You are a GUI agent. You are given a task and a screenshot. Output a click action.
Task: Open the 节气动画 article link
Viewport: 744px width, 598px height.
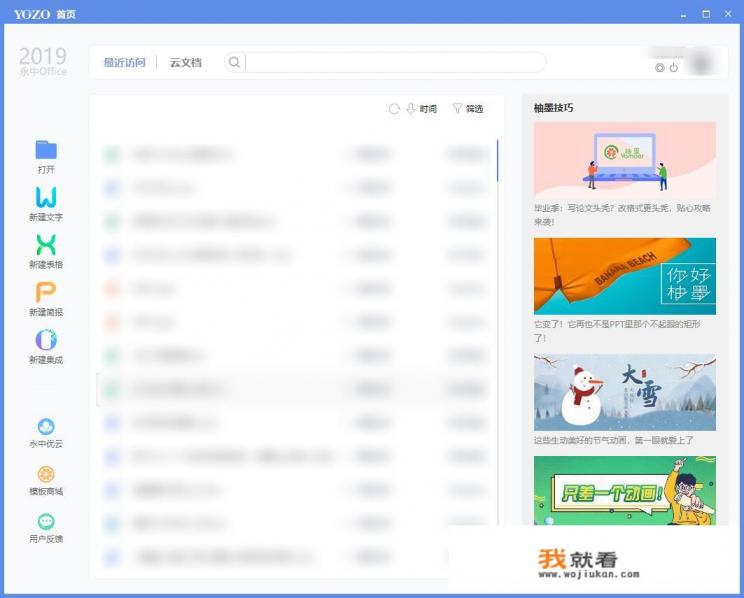pos(614,440)
